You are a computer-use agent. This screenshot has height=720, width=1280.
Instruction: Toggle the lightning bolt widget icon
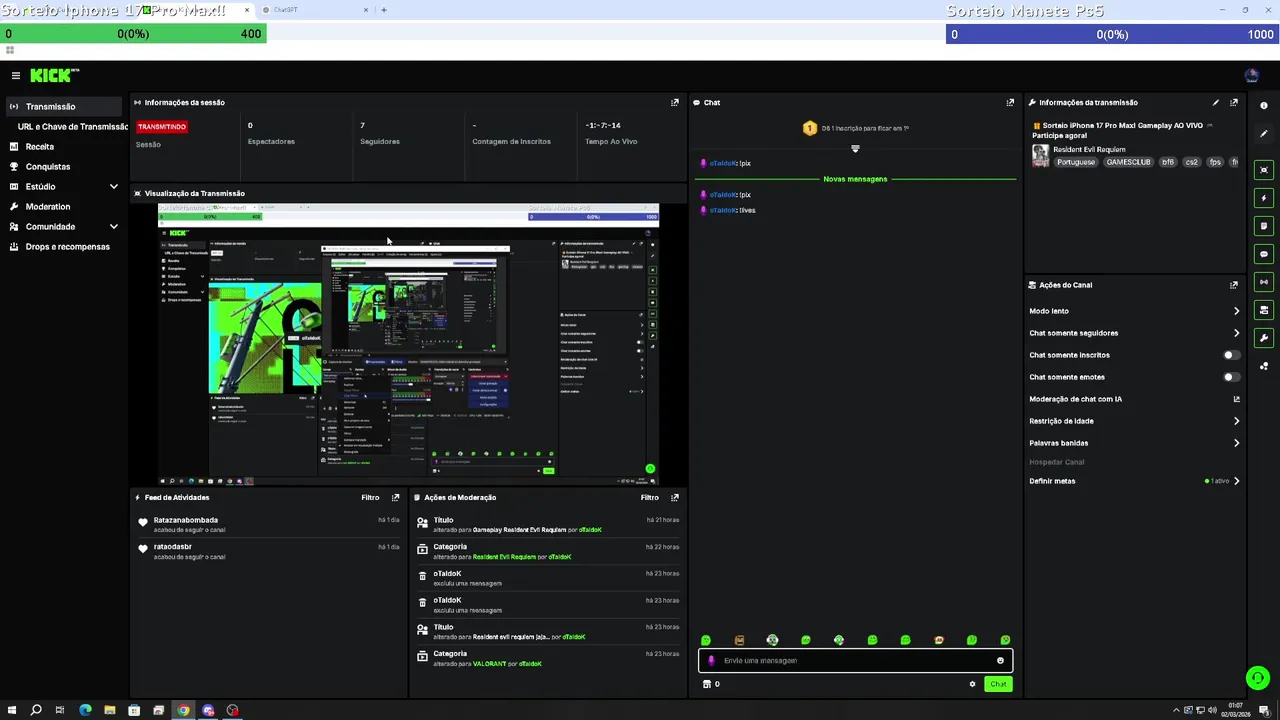[x=1264, y=198]
